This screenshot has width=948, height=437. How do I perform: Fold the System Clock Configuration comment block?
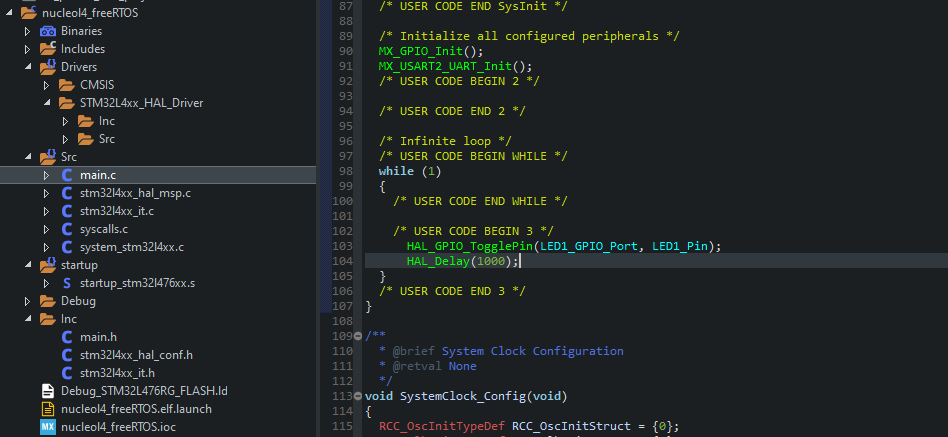[359, 336]
